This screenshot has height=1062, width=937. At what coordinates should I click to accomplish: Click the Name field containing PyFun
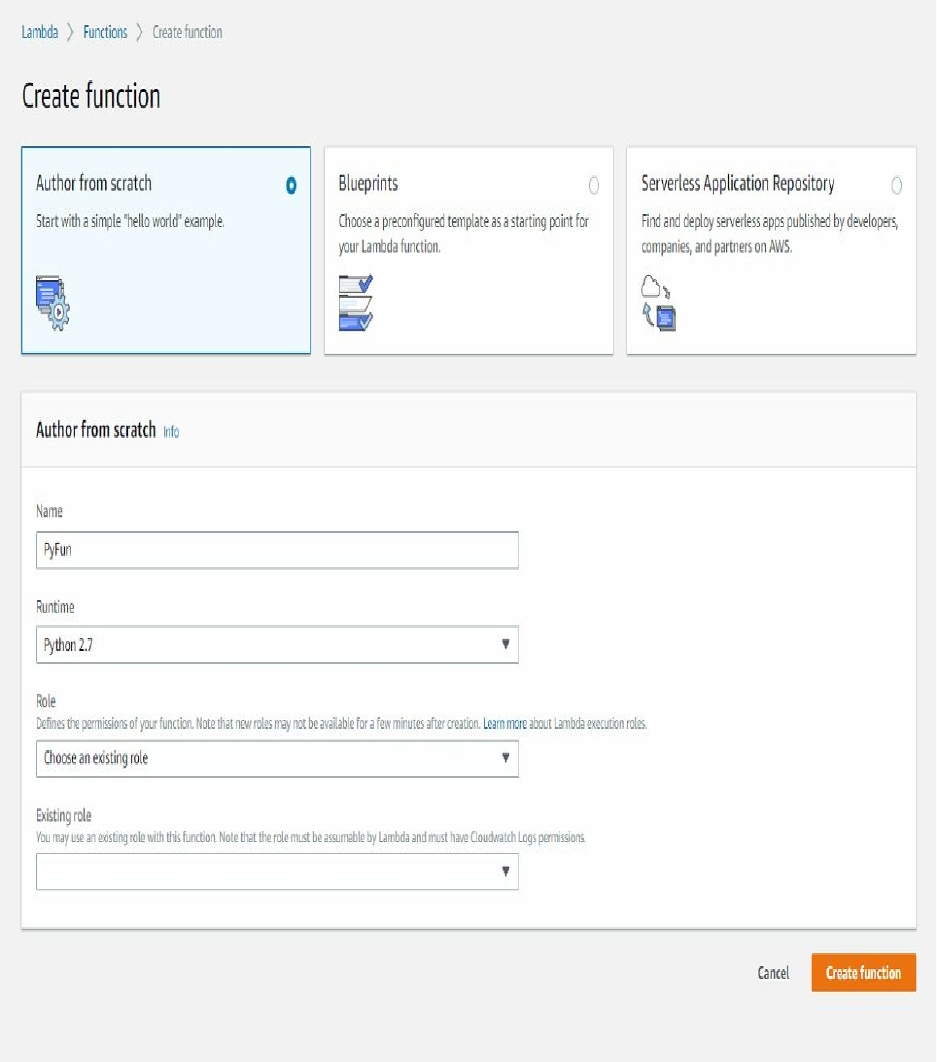tap(277, 550)
